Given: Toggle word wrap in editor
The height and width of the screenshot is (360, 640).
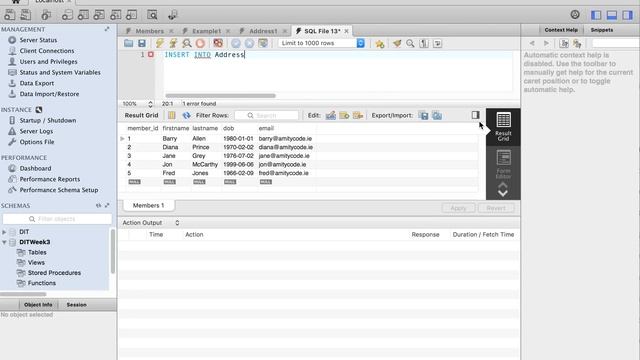Looking at the screenshot, I should [438, 43].
